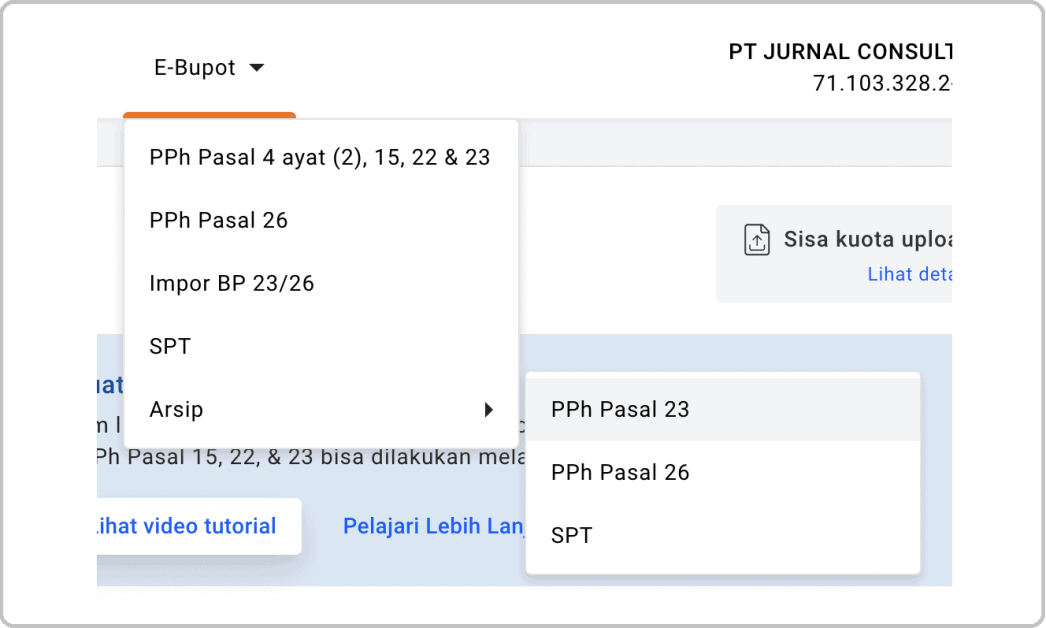Select SPT in the E-Bupot menu
Screen dimensions: 1046x628
tap(169, 346)
